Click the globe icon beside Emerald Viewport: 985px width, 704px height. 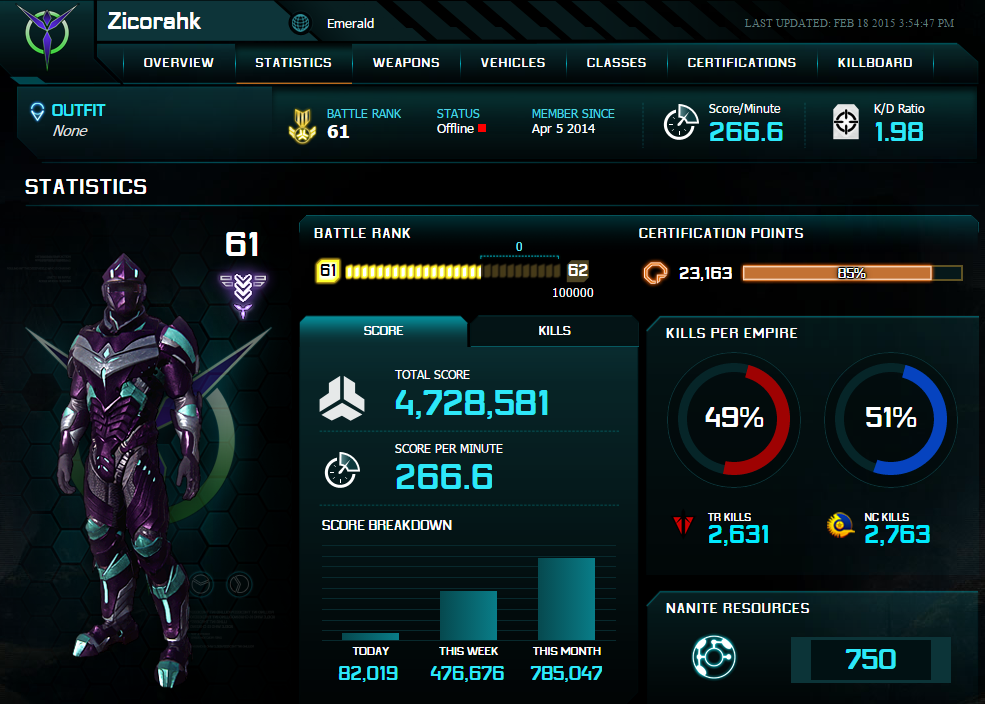click(301, 23)
